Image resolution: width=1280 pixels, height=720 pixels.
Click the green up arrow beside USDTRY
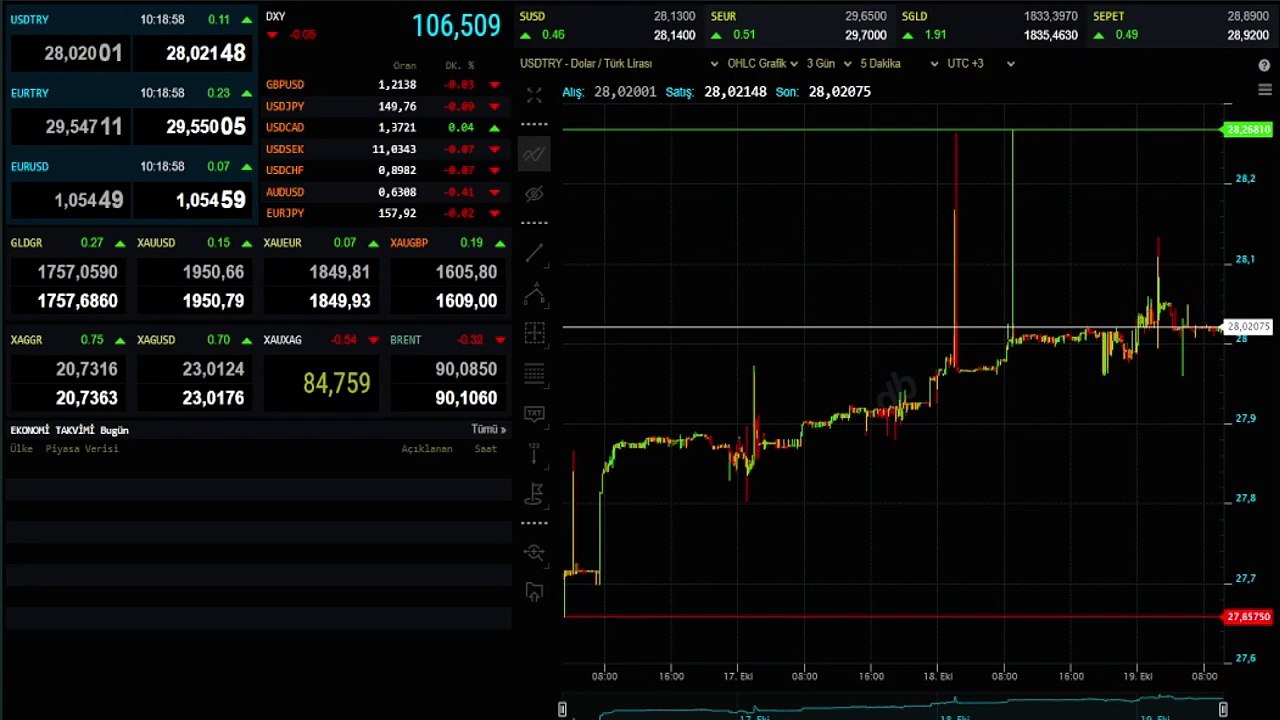click(247, 20)
